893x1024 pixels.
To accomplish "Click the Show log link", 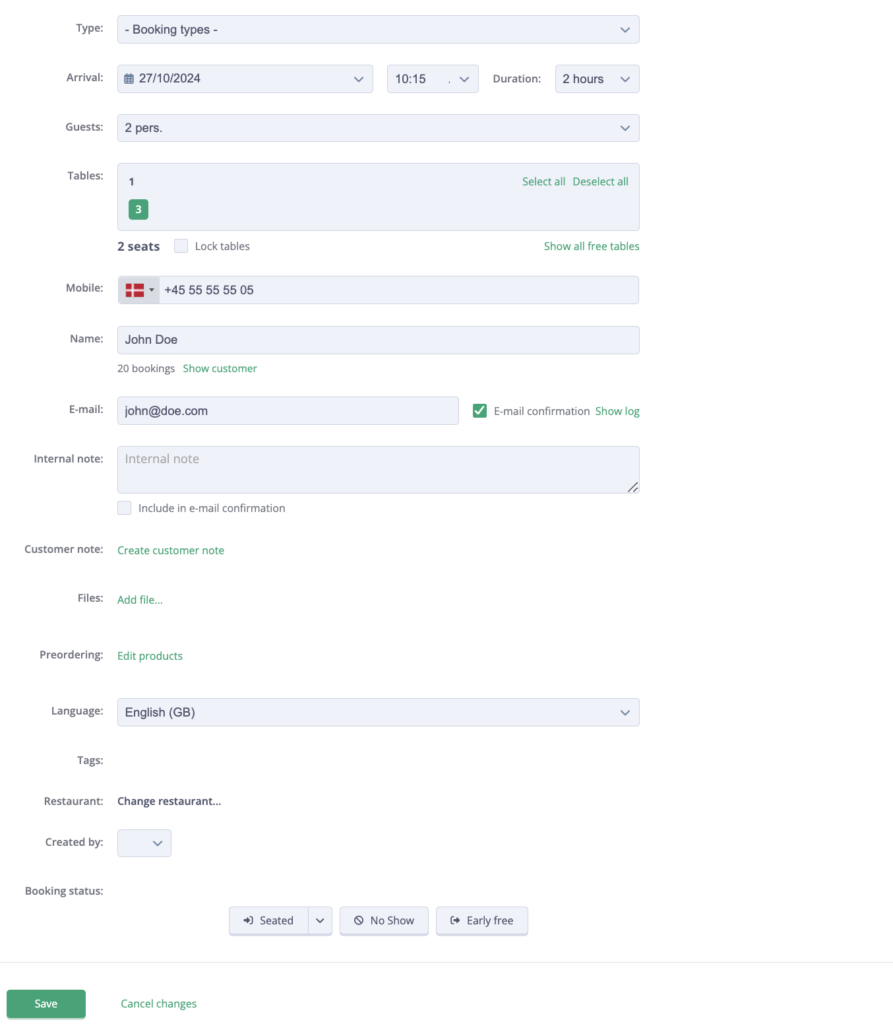I will click(617, 410).
